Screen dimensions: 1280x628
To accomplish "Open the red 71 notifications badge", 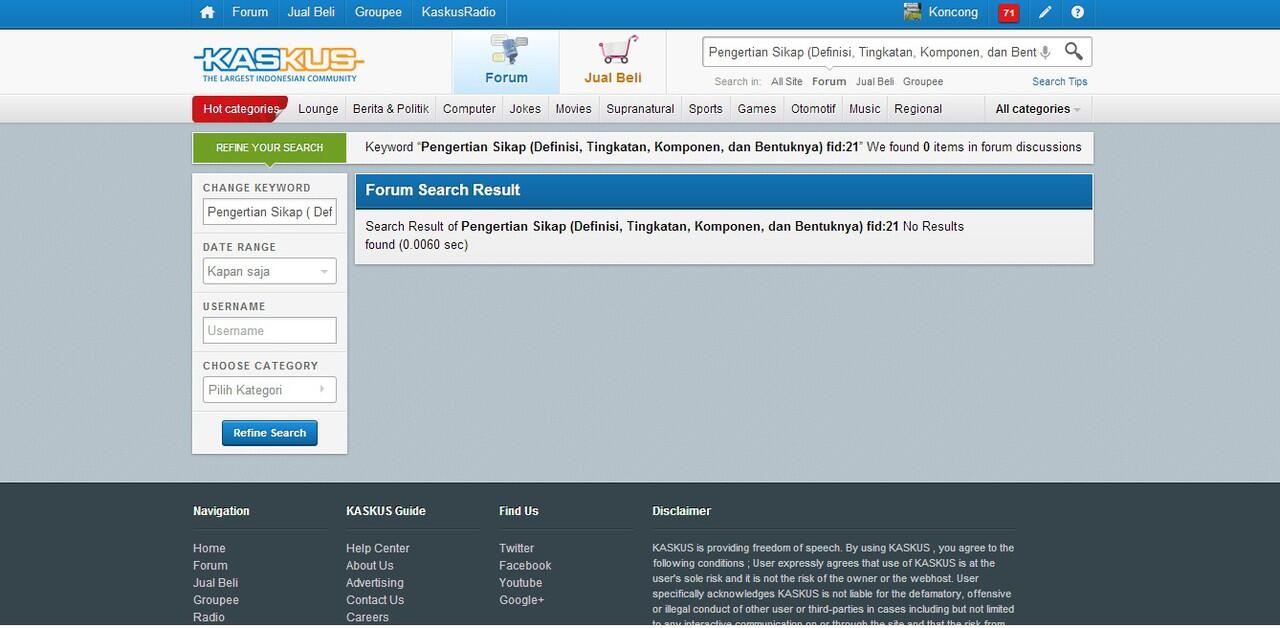I will pyautogui.click(x=1008, y=13).
